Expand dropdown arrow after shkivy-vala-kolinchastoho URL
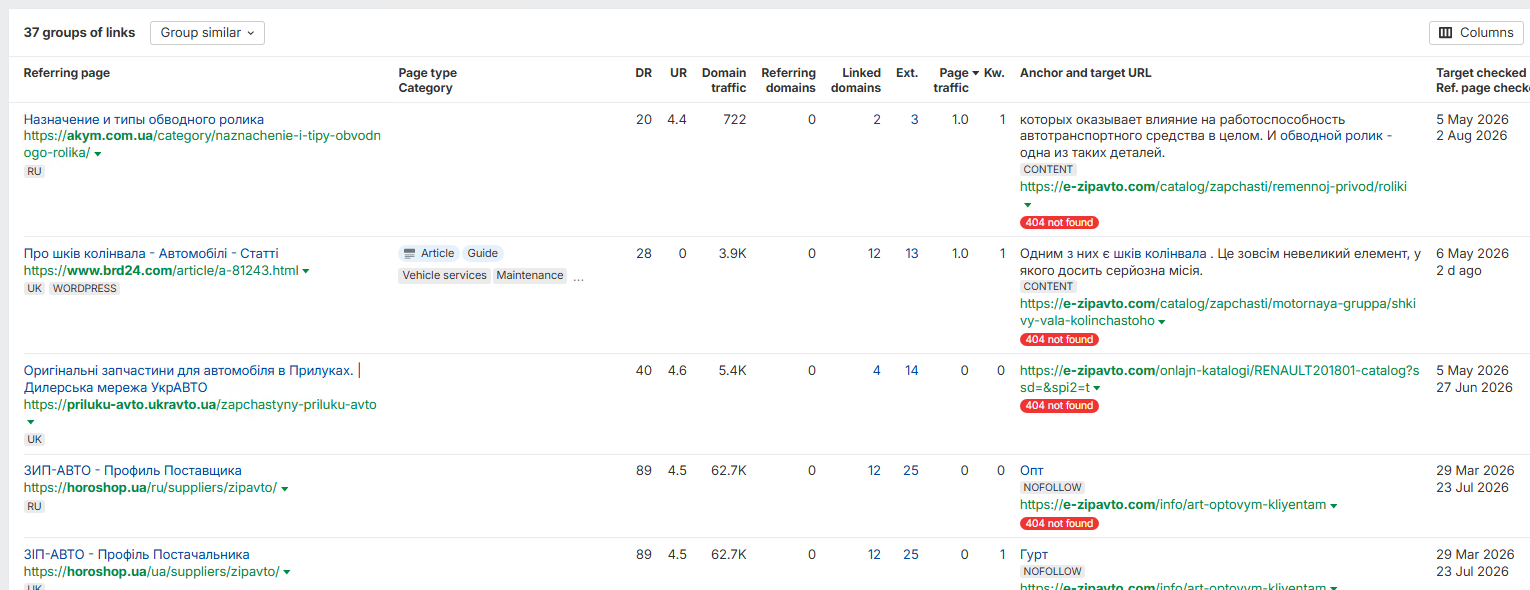This screenshot has height=590, width=1530. tap(1162, 322)
